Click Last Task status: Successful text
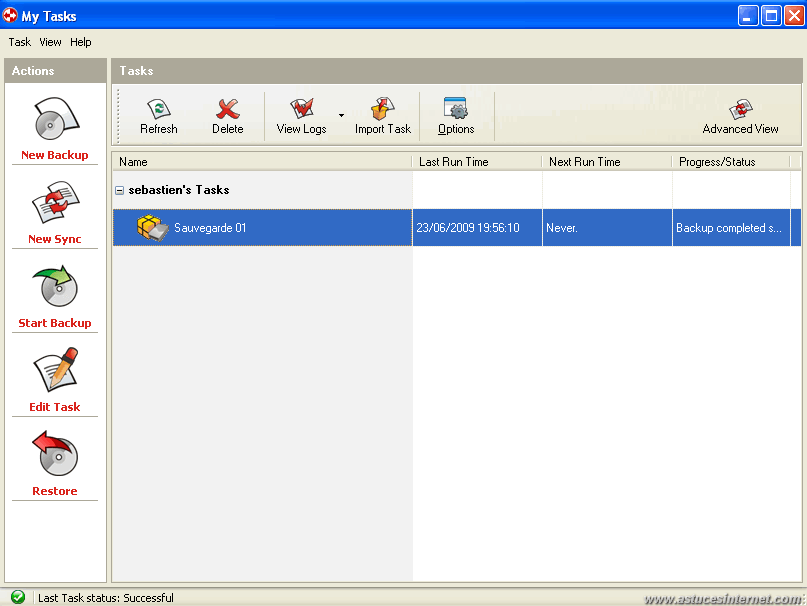The width and height of the screenshot is (807, 606). coord(106,598)
